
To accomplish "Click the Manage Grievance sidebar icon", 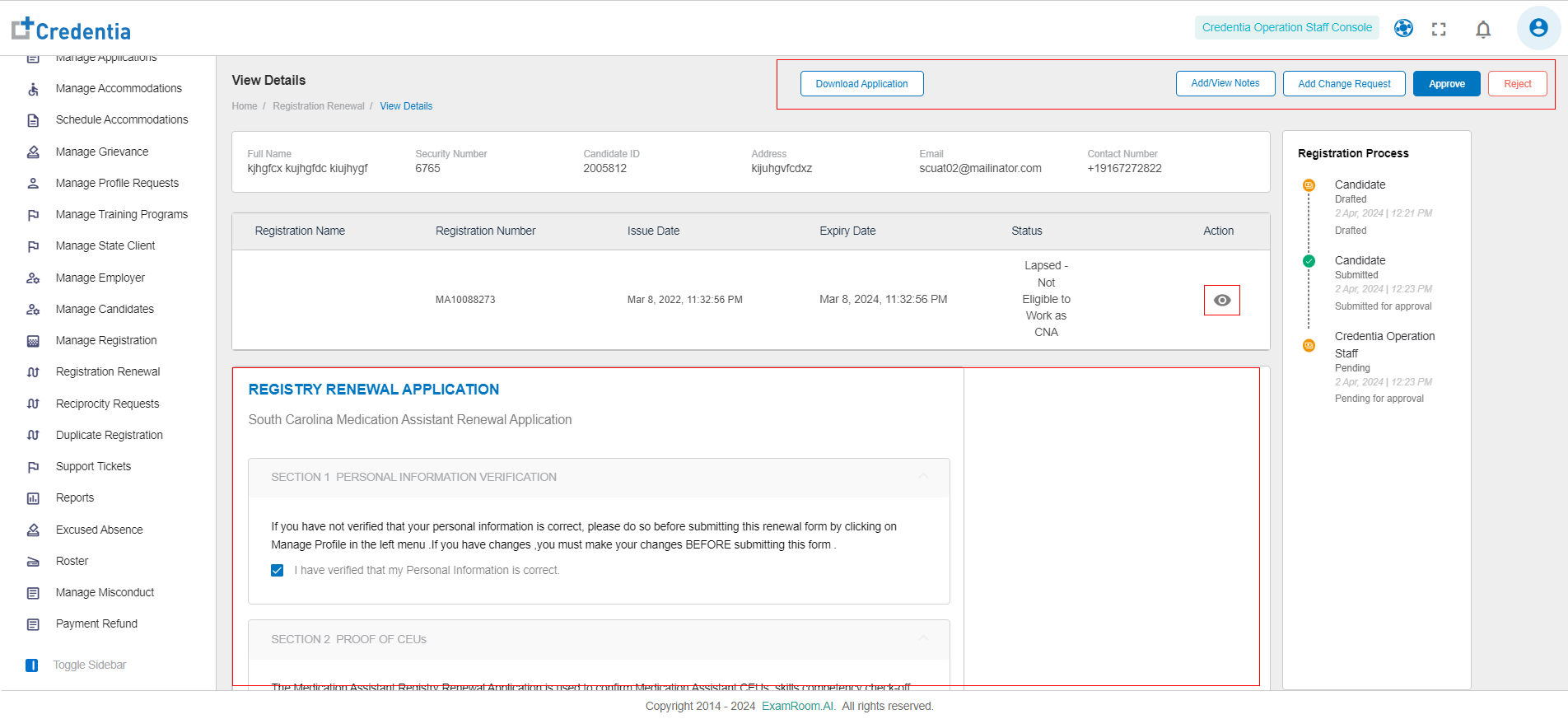I will pyautogui.click(x=33, y=152).
